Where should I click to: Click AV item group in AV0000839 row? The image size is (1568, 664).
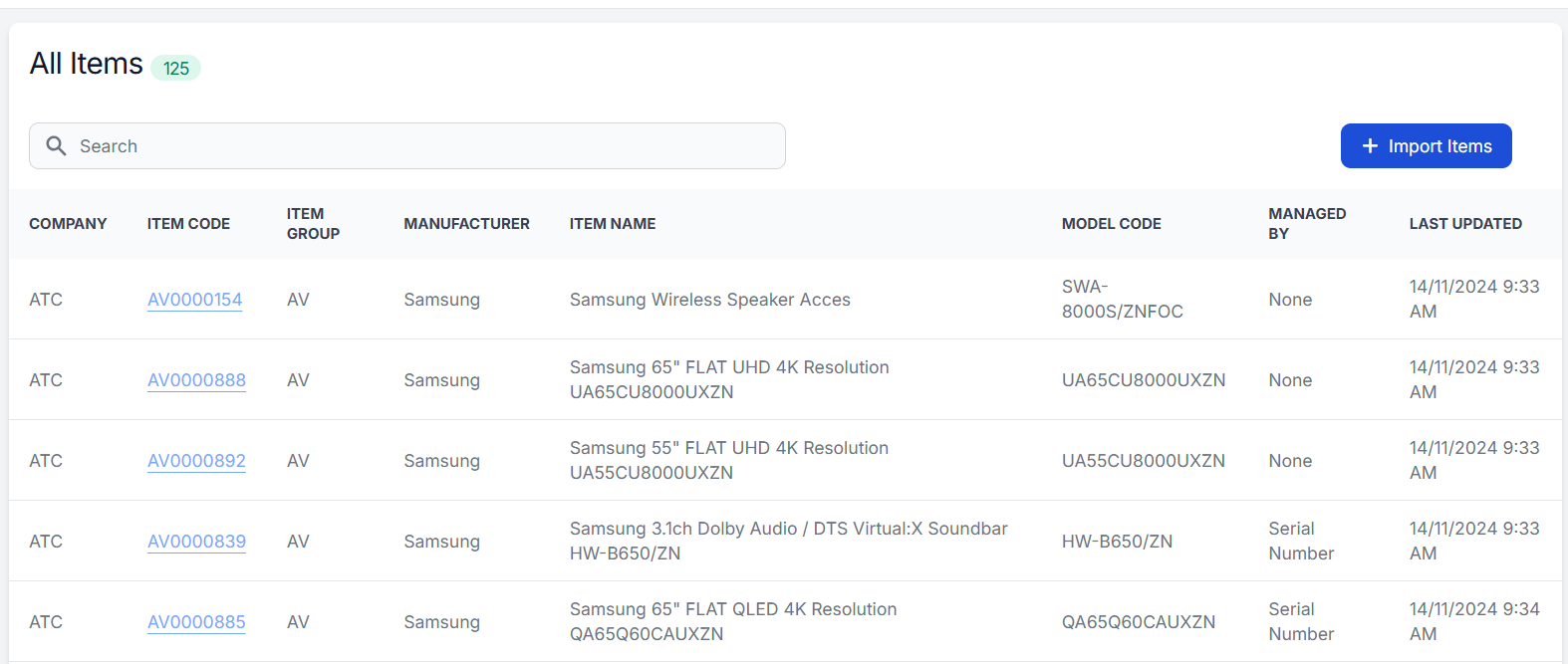[x=298, y=542]
